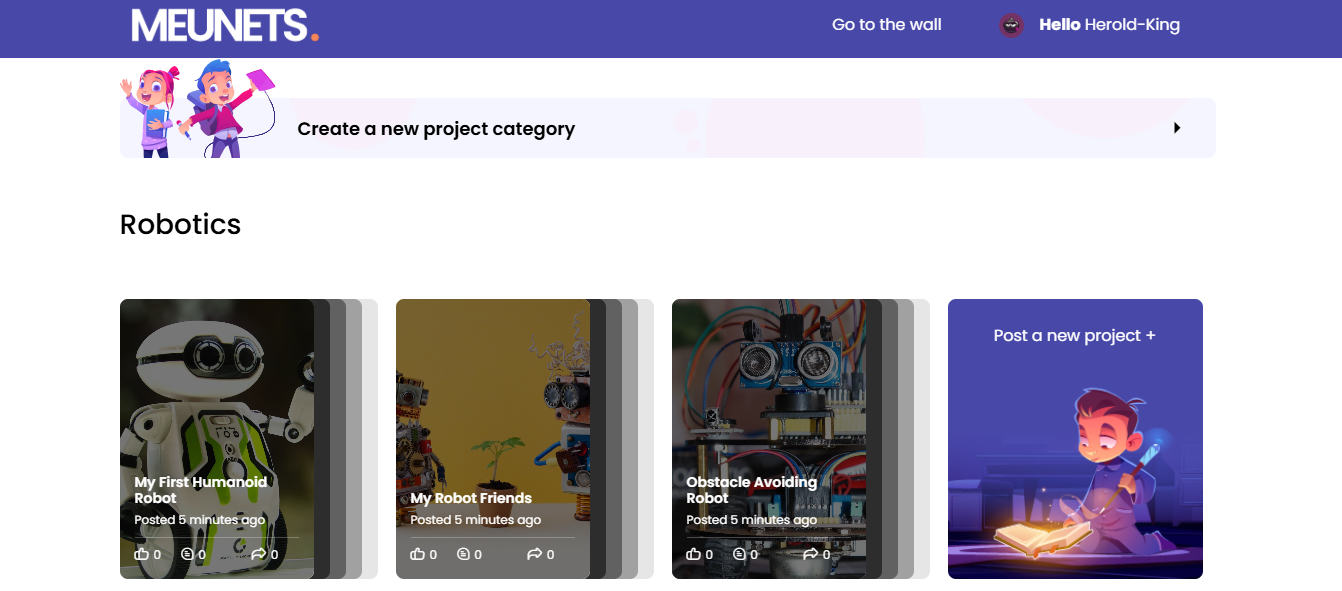
Task: Go to the wall
Action: [x=887, y=25]
